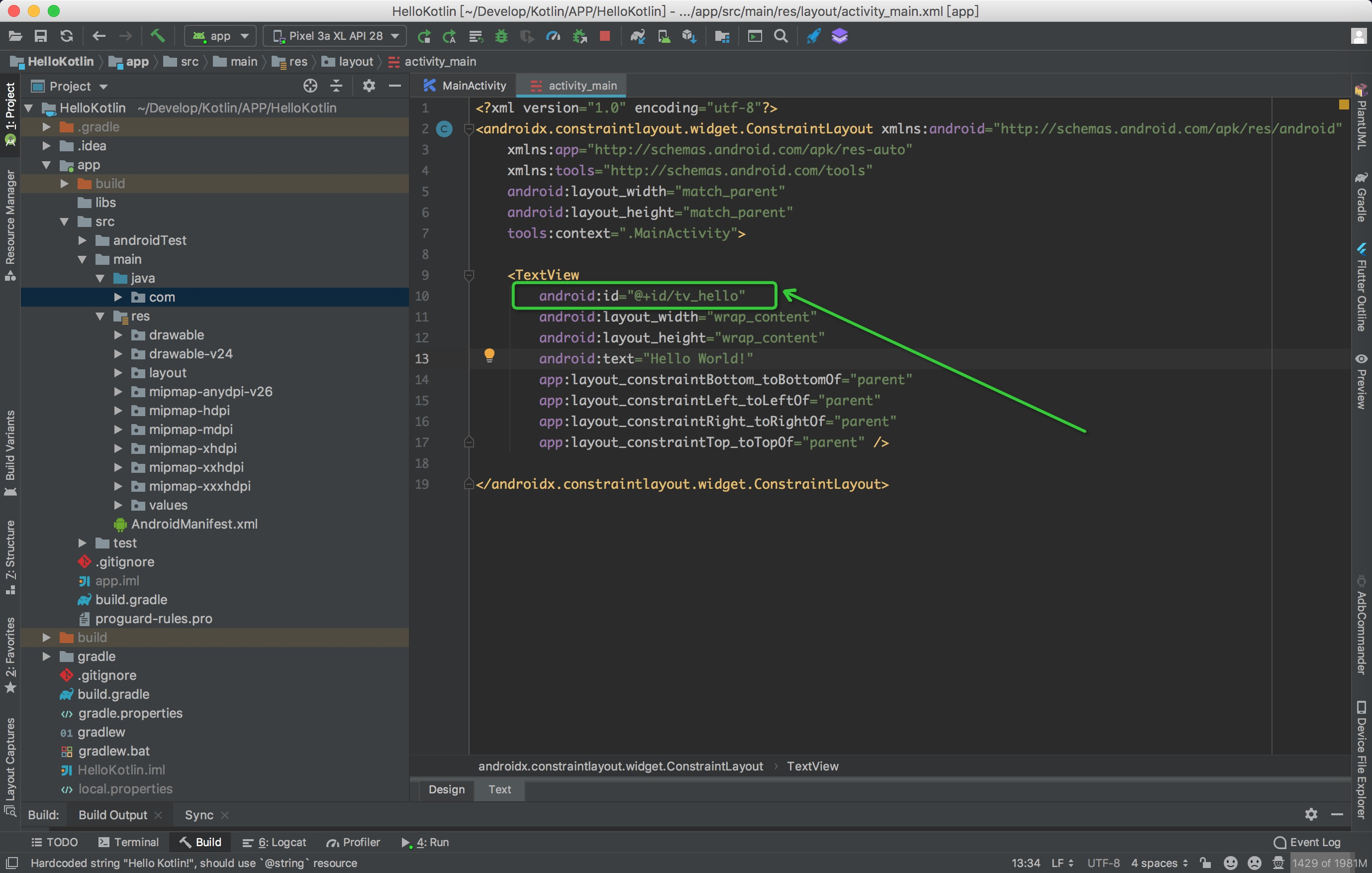
Task: Toggle tool window bars icon bottom-left
Action: [11, 863]
